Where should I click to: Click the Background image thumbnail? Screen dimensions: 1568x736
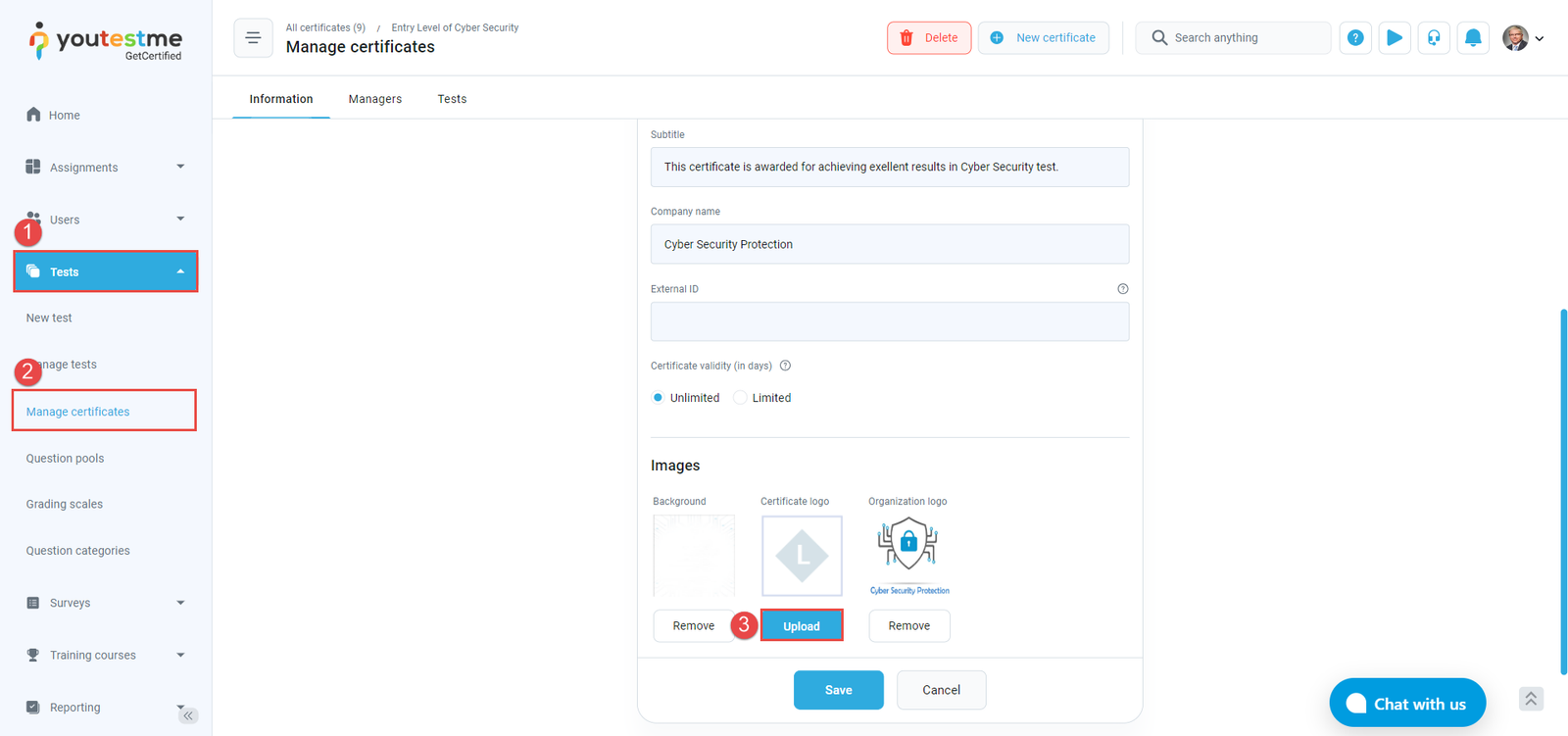coord(694,556)
